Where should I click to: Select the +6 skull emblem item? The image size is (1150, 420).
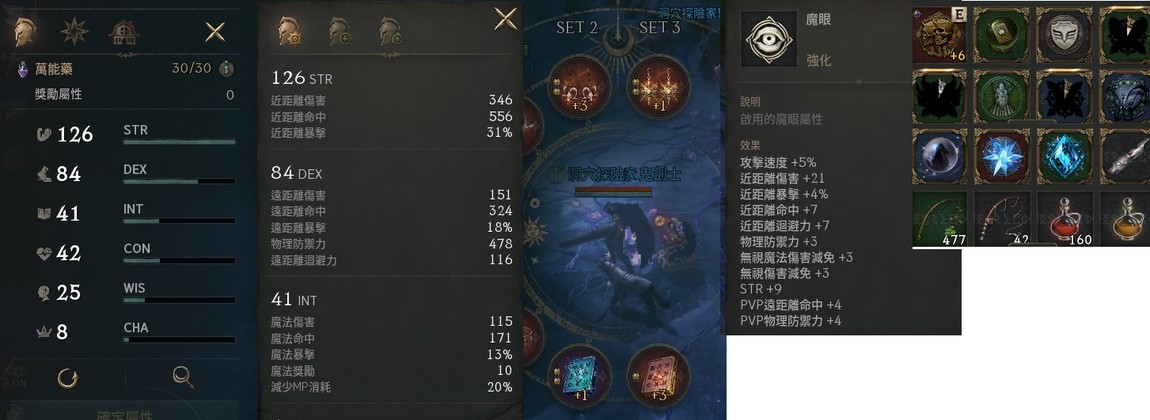click(x=940, y=34)
